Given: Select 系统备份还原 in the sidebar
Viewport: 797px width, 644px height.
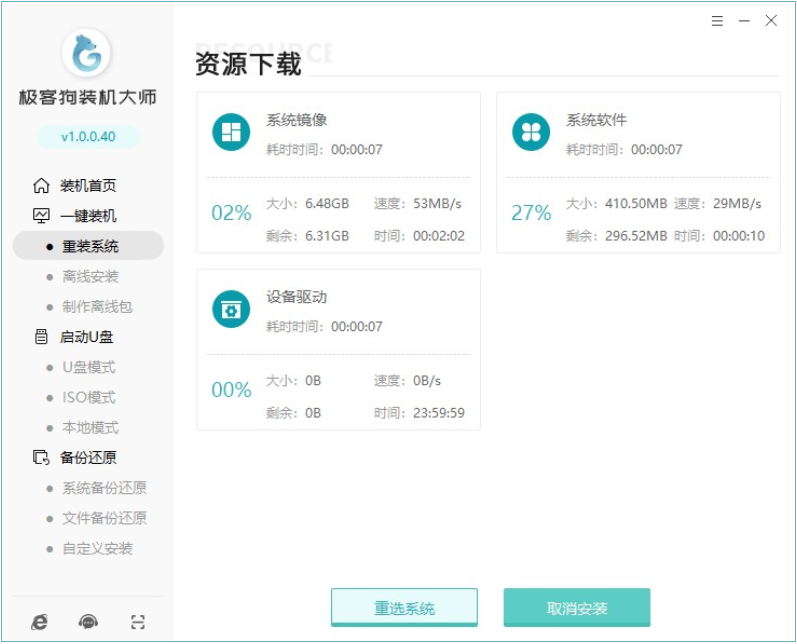Looking at the screenshot, I should 104,488.
